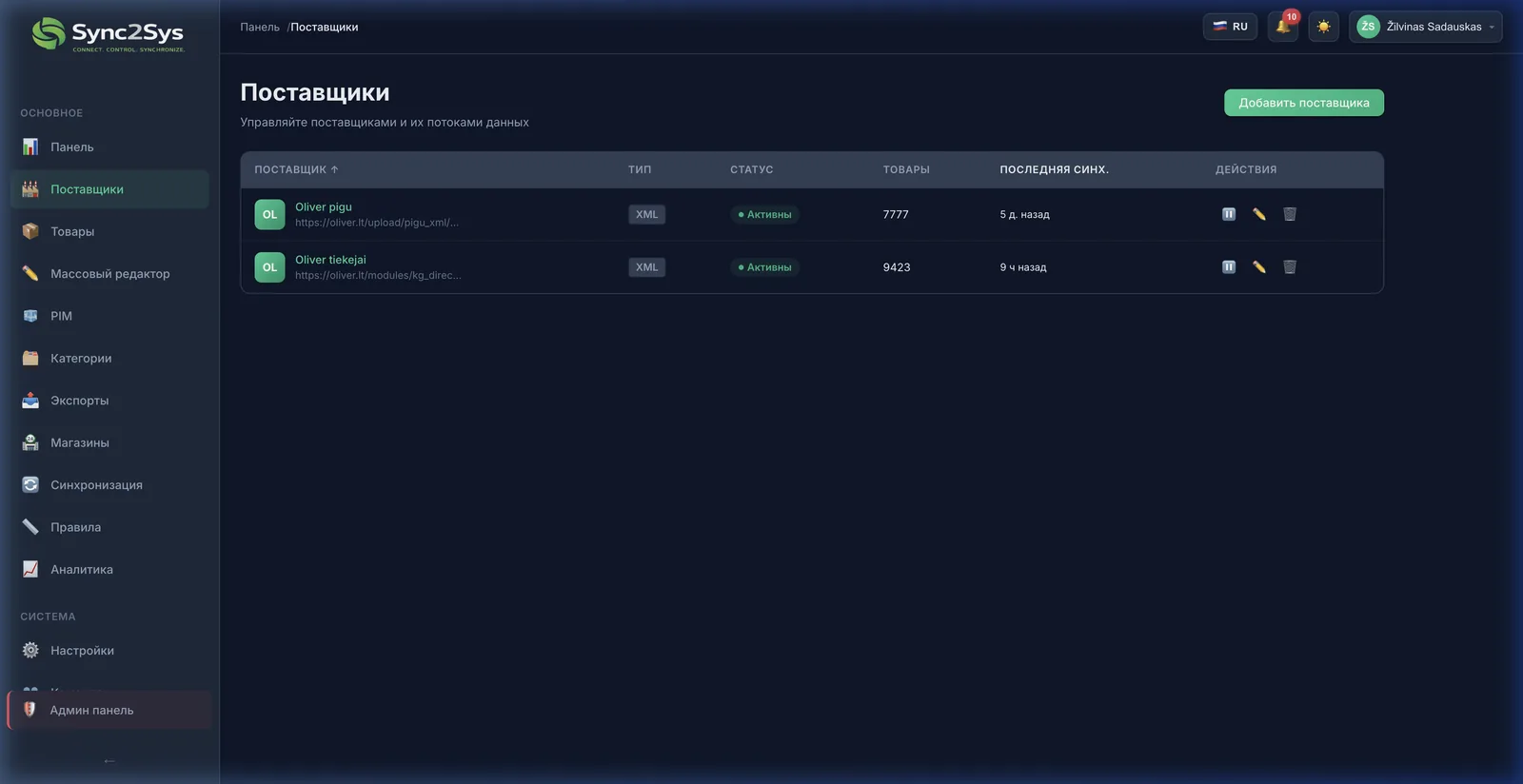Screen dimensions: 1523x784
Task: Click the Поставщики factory icon
Action: tap(30, 188)
